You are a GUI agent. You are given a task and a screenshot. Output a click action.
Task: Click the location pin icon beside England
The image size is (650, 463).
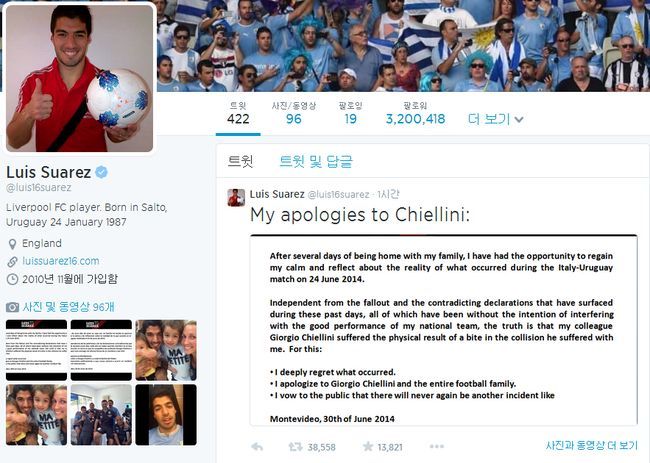click(x=12, y=244)
